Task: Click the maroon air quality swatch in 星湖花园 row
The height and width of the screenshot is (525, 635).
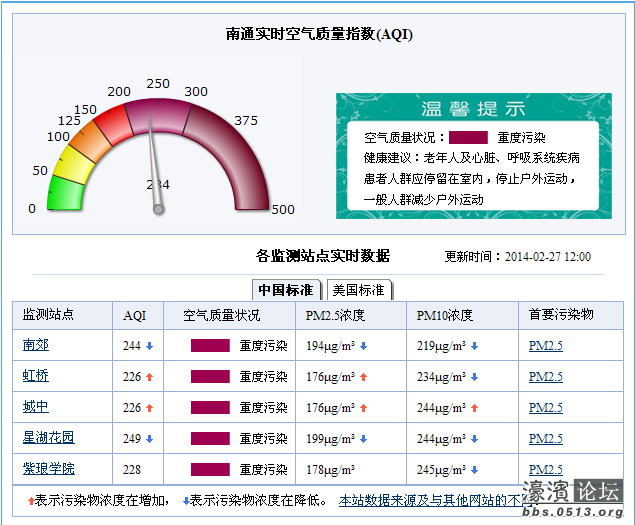Action: (x=210, y=438)
